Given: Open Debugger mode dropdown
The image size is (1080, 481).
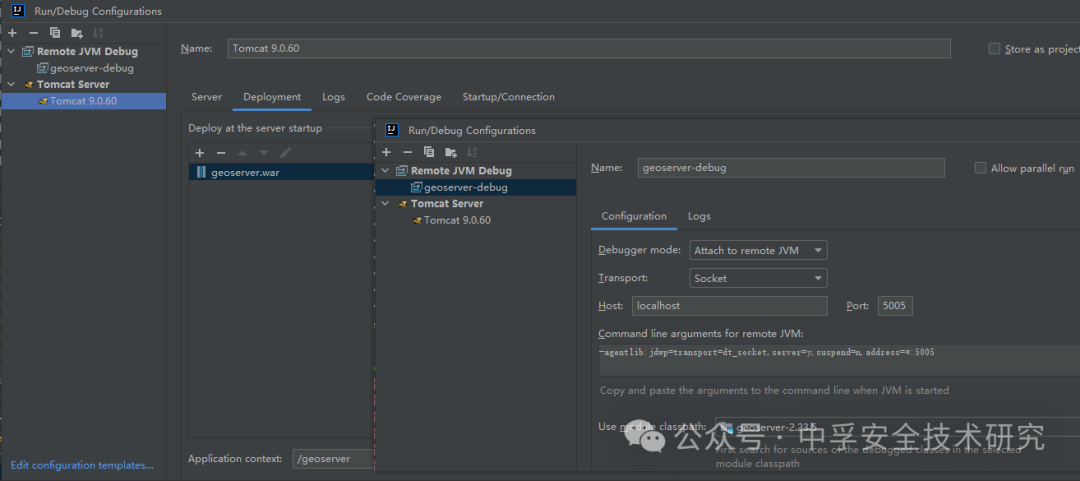Looking at the screenshot, I should coord(758,250).
